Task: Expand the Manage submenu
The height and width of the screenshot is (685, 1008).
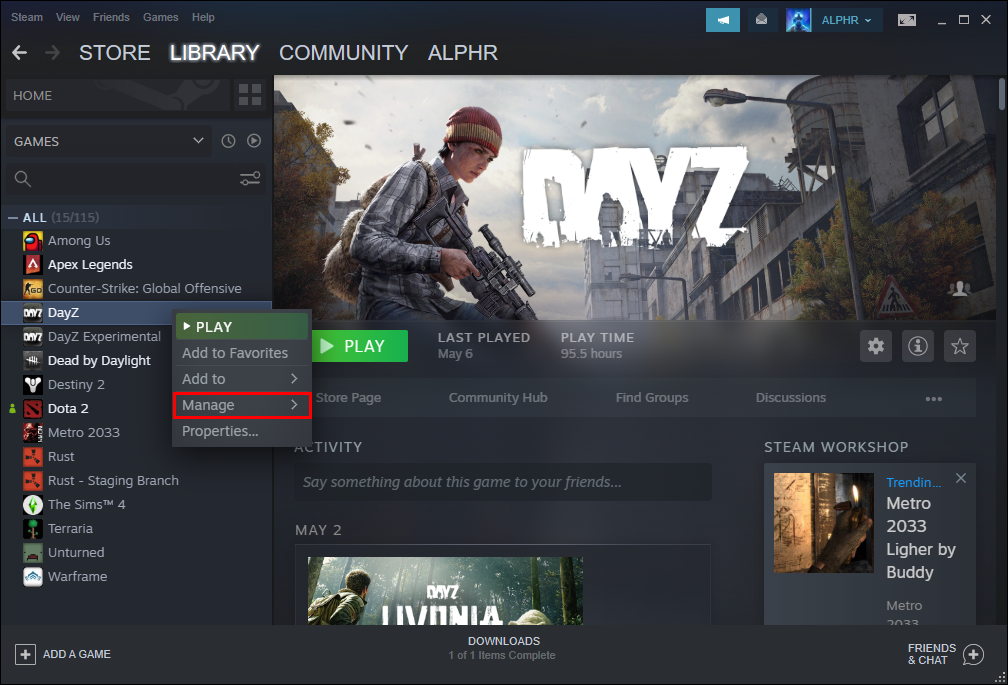Action: (242, 405)
